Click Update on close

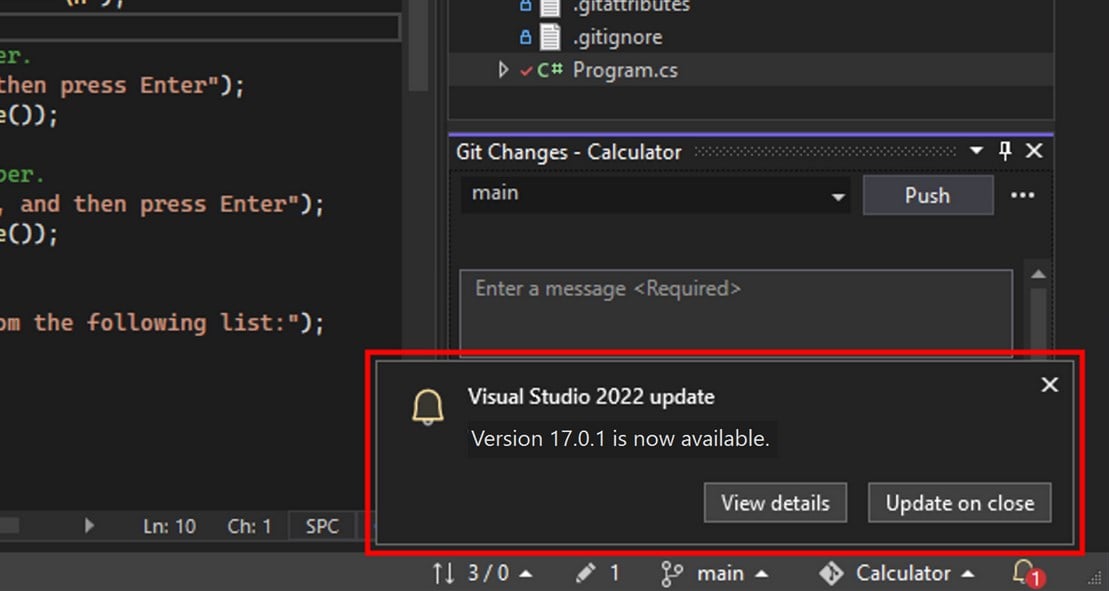[958, 503]
